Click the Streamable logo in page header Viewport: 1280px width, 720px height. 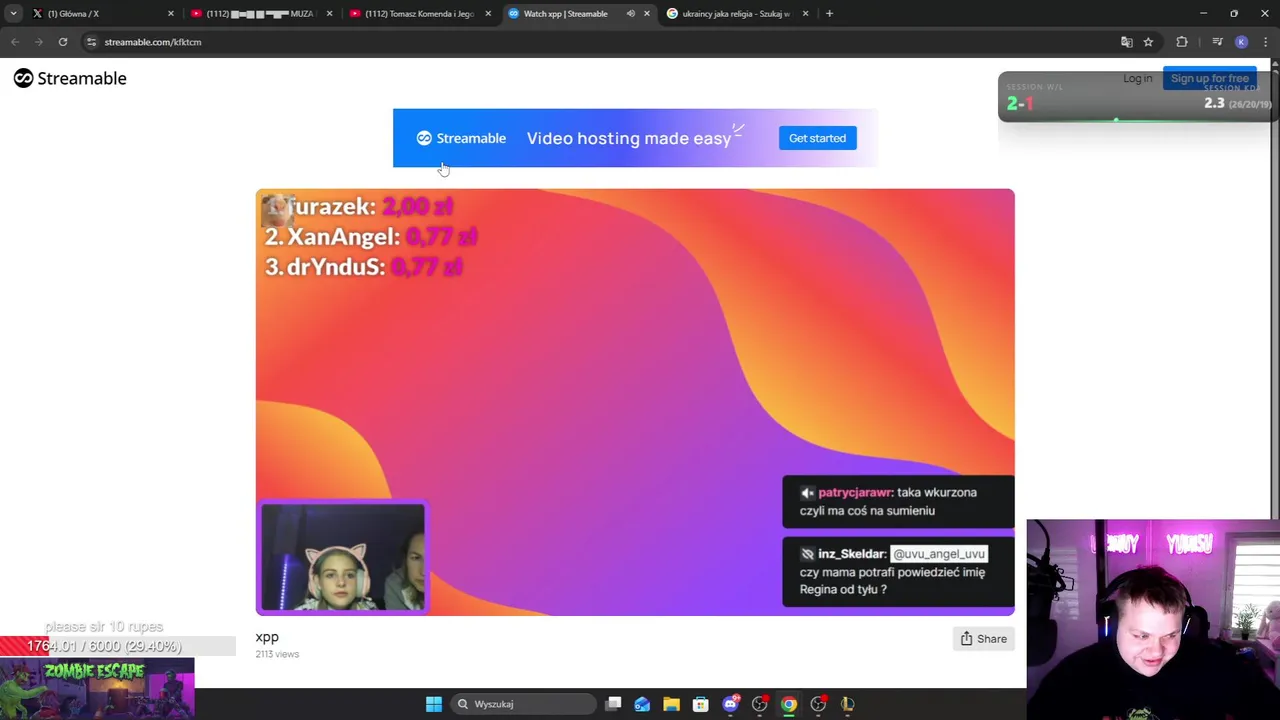click(x=70, y=78)
